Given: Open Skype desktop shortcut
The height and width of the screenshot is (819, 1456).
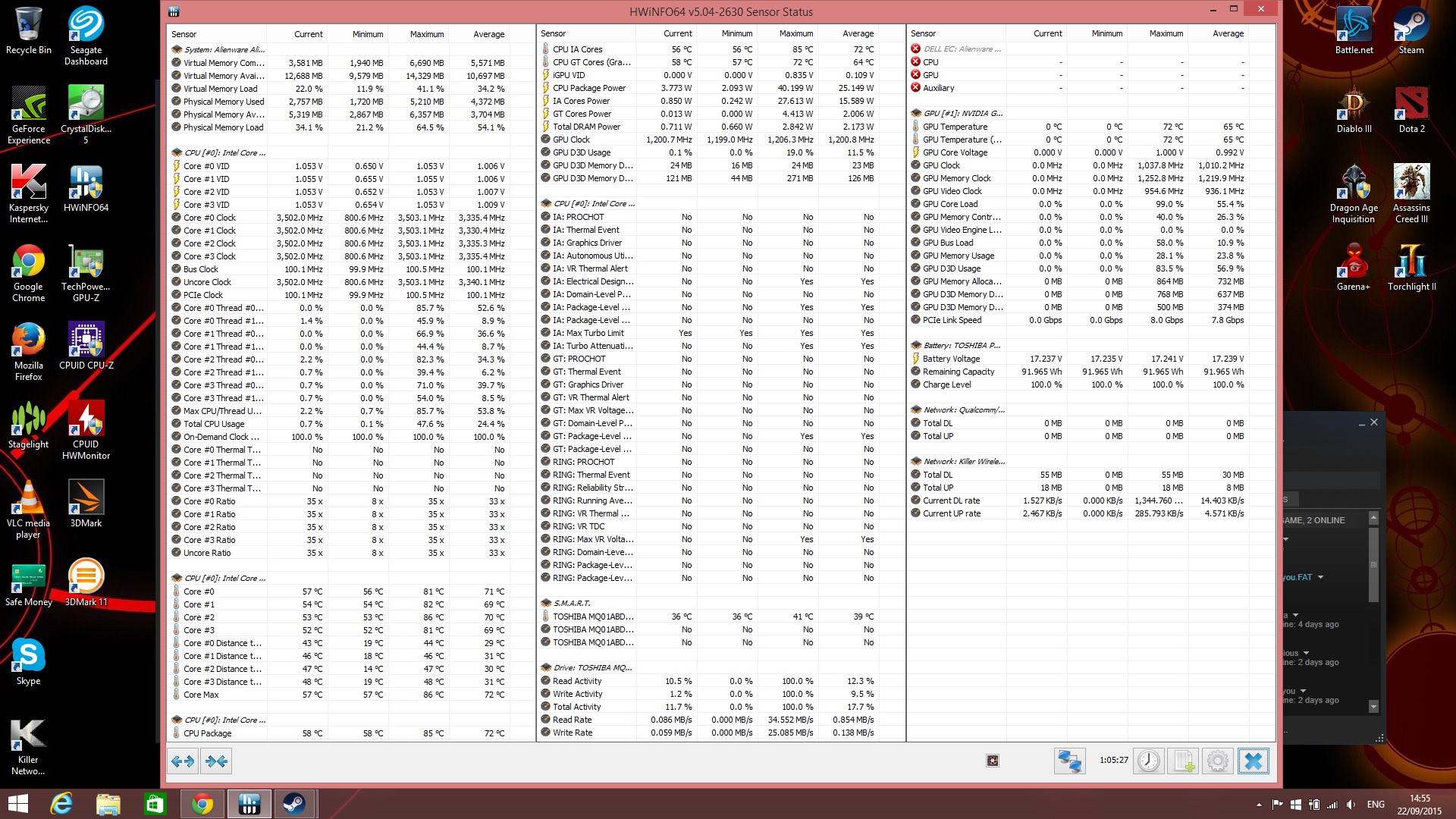Looking at the screenshot, I should (29, 662).
